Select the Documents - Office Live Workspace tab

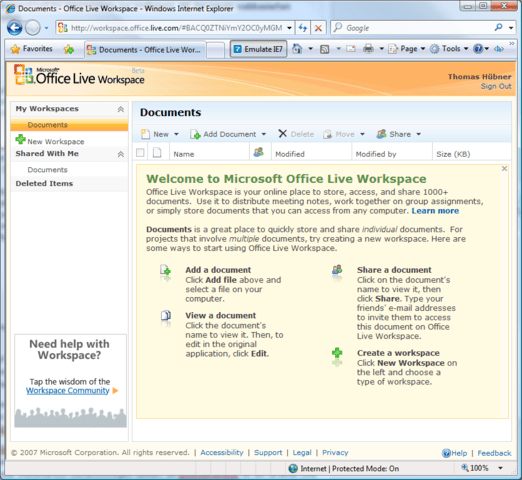click(x=144, y=50)
